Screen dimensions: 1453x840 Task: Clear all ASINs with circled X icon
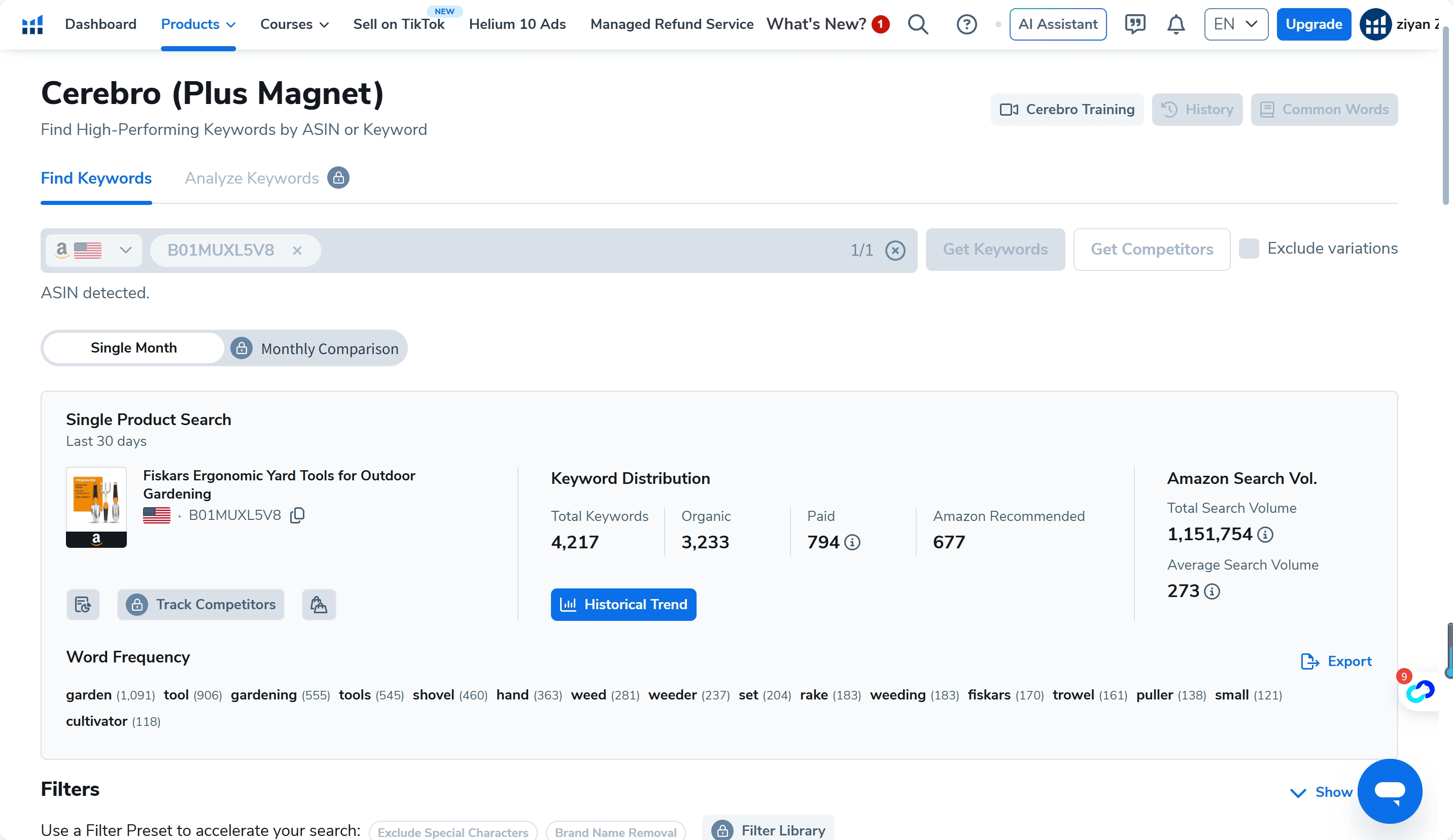tap(895, 250)
